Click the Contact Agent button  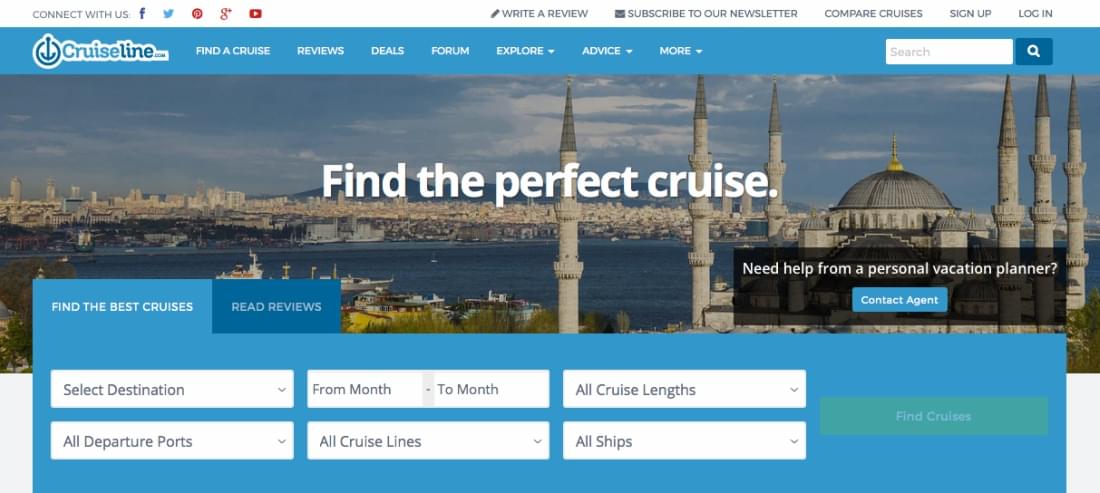[899, 299]
